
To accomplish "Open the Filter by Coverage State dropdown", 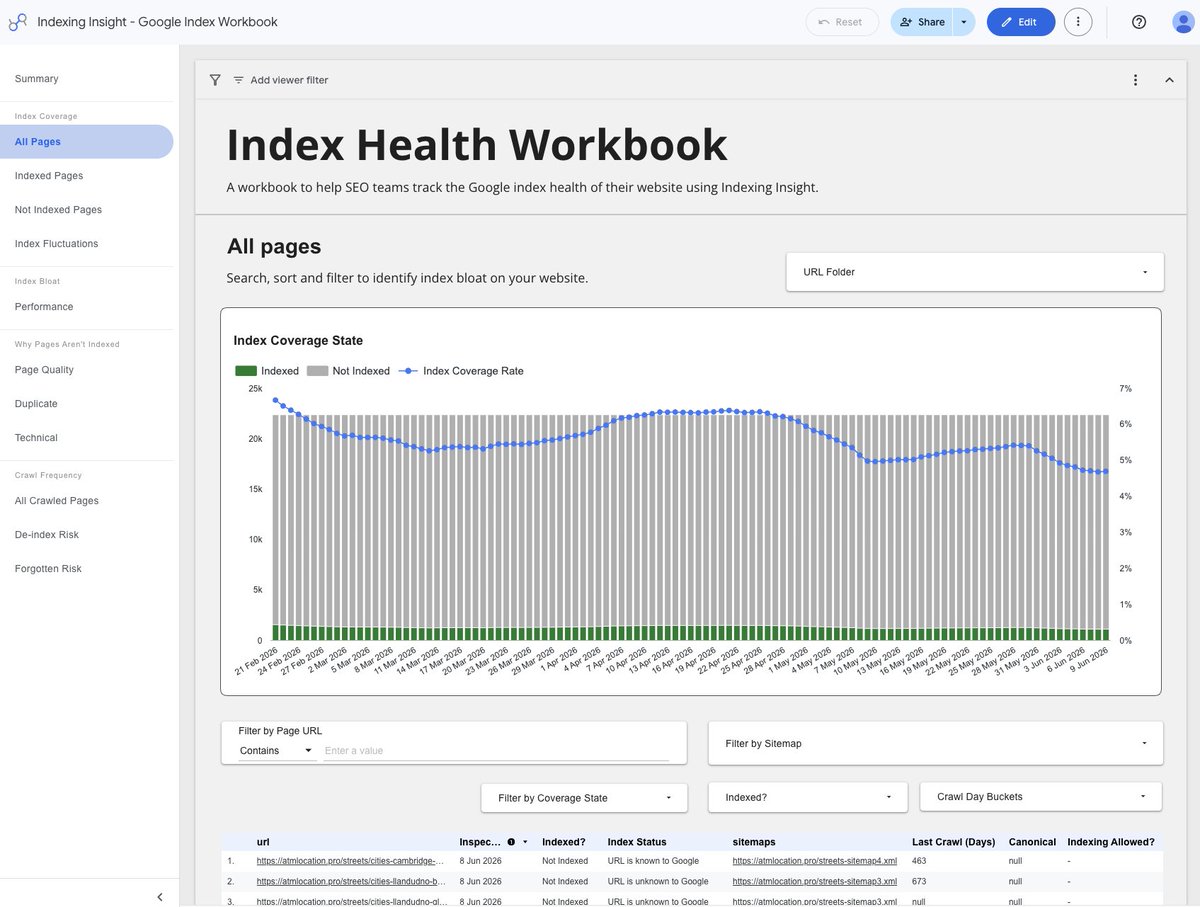I will 584,798.
